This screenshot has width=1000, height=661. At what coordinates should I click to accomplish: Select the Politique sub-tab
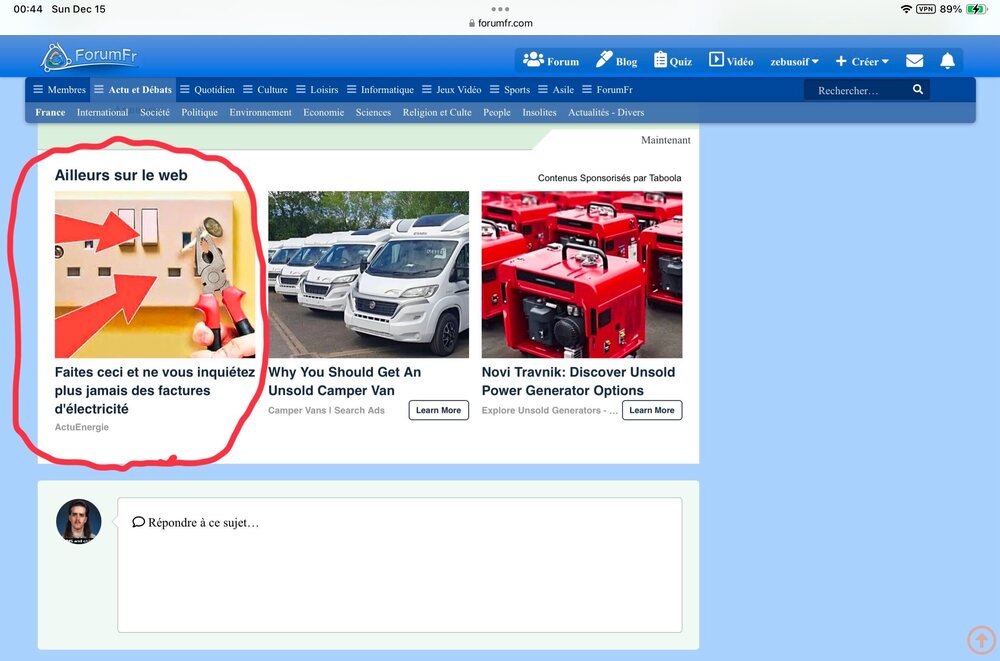[199, 113]
